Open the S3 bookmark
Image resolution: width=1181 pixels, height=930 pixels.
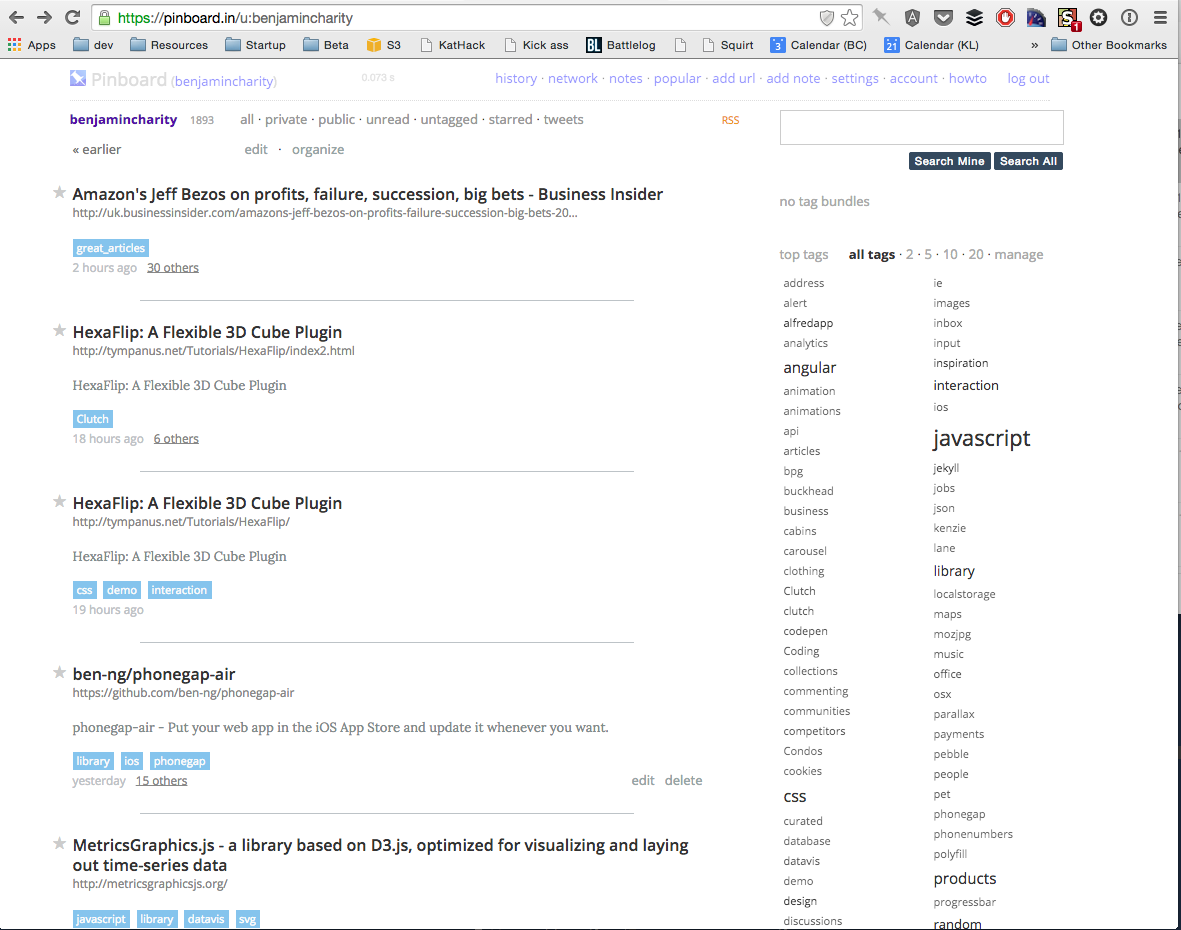click(383, 45)
